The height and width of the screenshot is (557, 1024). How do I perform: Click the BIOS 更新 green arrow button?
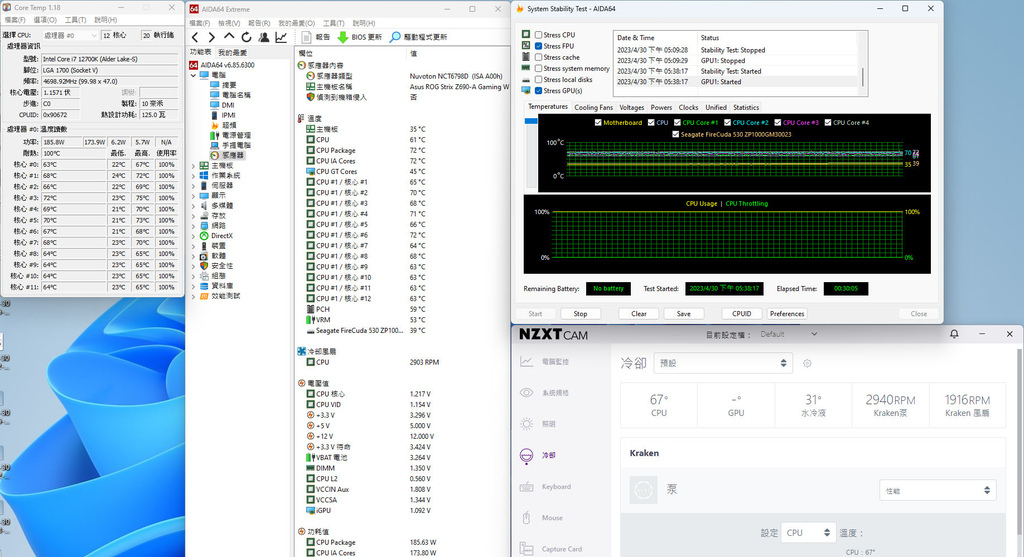[x=360, y=37]
